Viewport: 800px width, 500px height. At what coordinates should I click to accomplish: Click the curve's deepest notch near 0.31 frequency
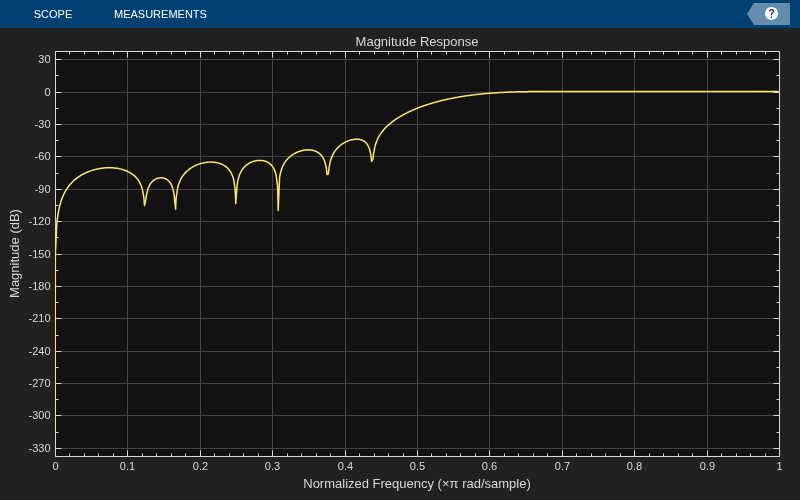[278, 208]
